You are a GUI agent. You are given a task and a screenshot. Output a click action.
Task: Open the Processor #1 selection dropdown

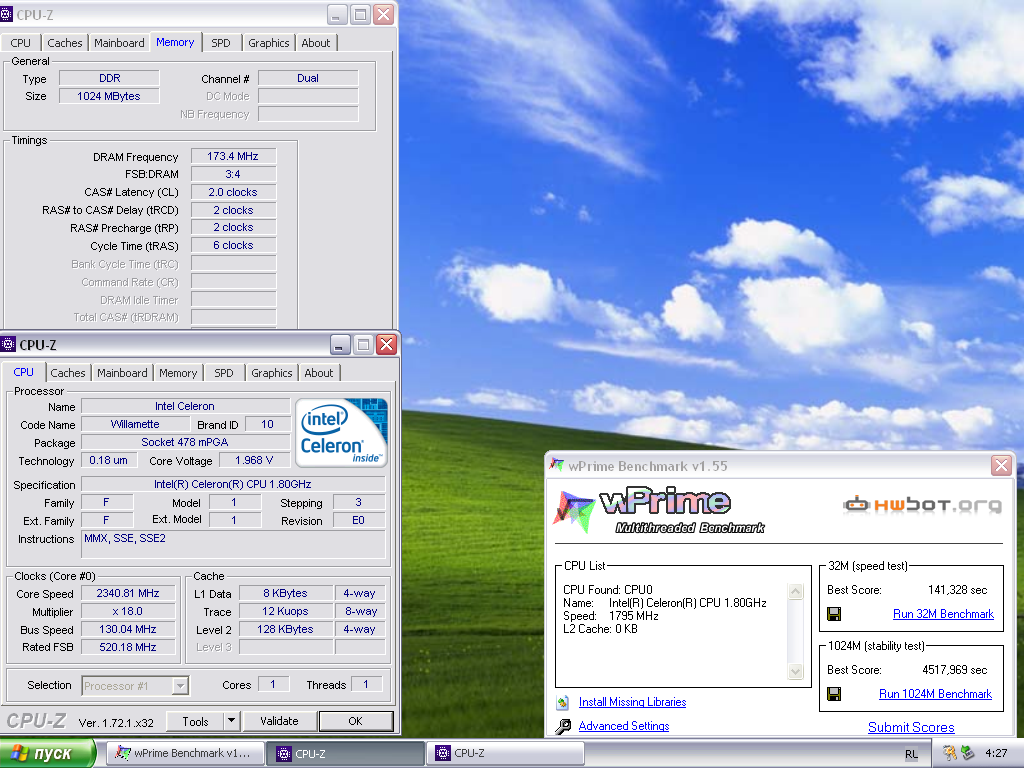181,686
